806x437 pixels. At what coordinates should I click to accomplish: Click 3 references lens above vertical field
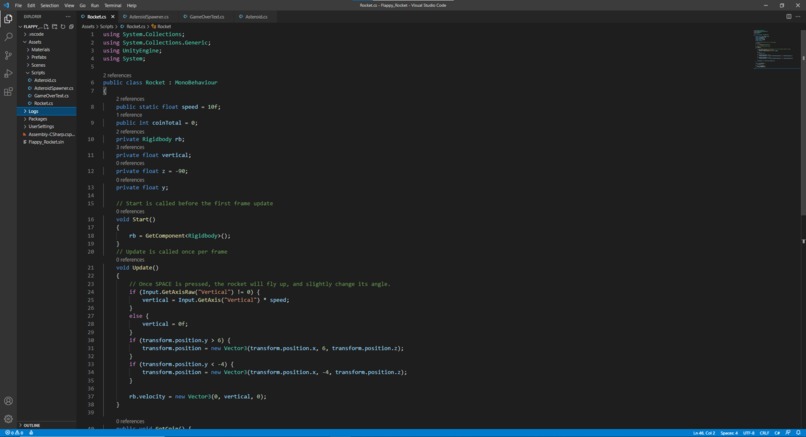click(x=130, y=147)
